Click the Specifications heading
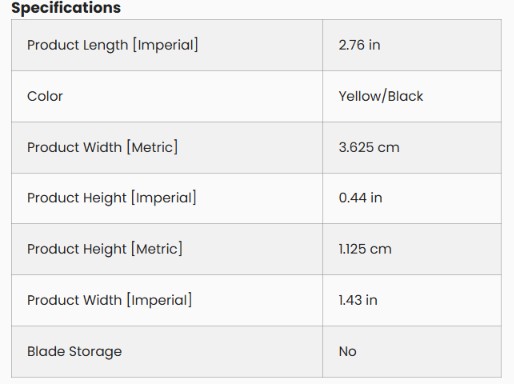The width and height of the screenshot is (514, 384). 66,8
